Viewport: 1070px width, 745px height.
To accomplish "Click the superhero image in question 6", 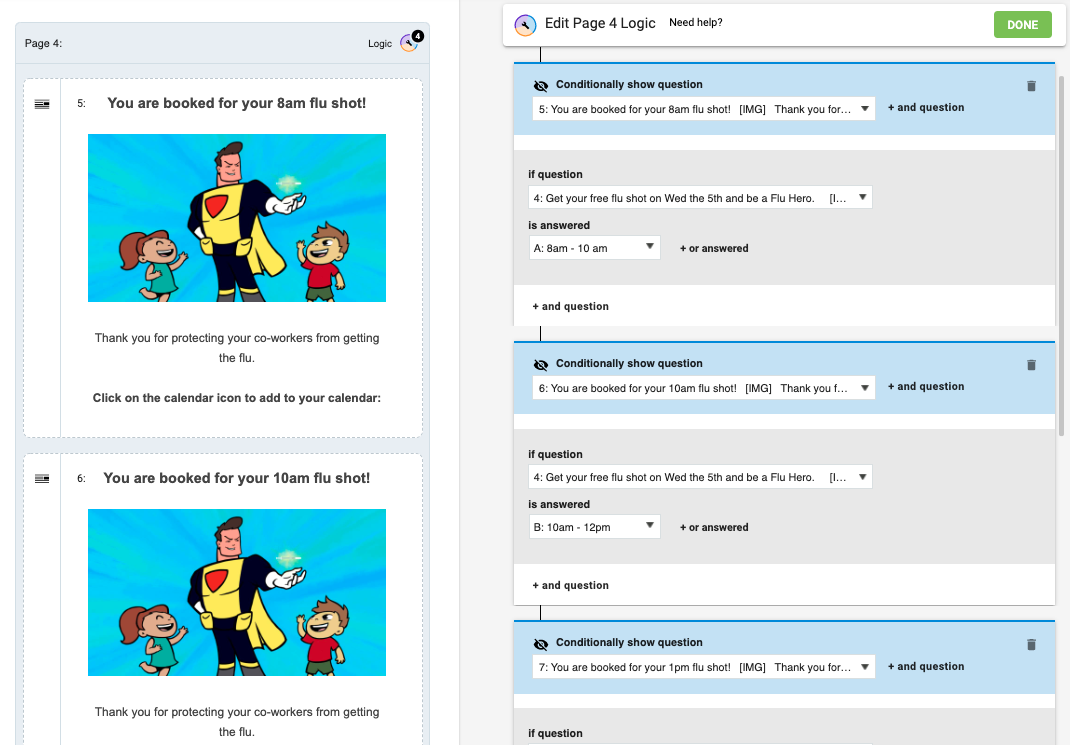I will pyautogui.click(x=237, y=592).
